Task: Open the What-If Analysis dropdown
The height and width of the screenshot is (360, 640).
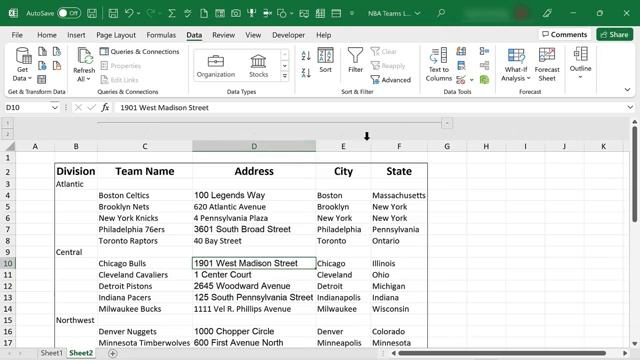Action: click(x=516, y=74)
